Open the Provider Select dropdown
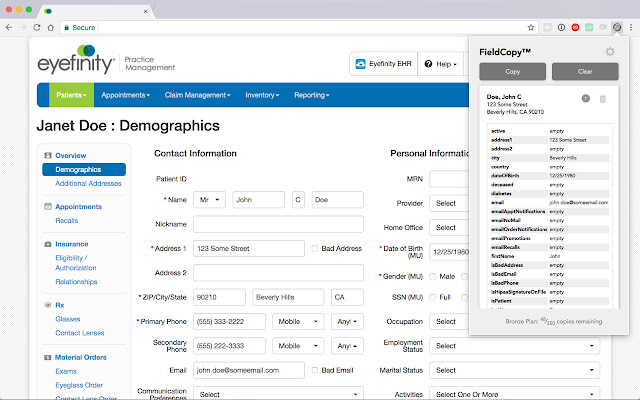 [449, 203]
